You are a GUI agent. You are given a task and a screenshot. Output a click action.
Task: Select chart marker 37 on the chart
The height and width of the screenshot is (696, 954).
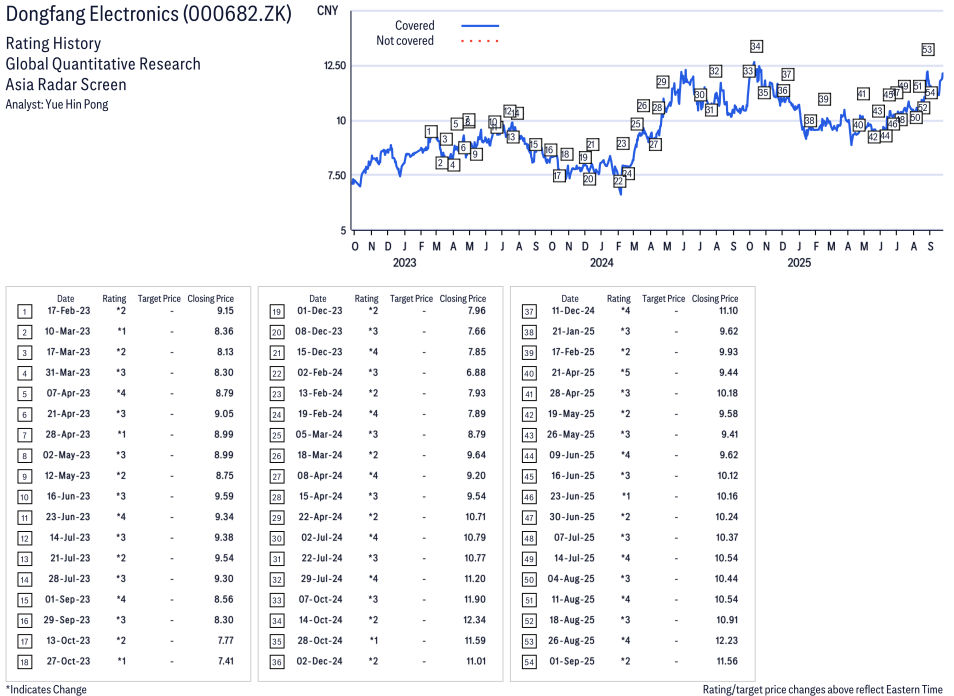787,74
